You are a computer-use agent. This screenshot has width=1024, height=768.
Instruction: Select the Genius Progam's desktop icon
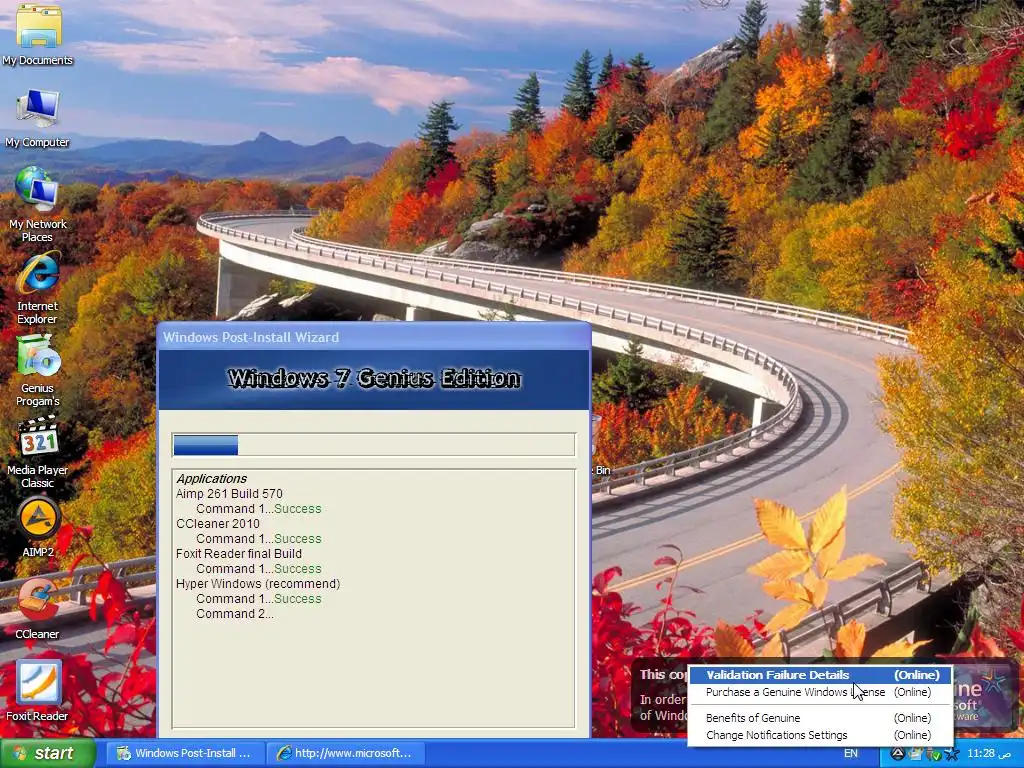[37, 370]
